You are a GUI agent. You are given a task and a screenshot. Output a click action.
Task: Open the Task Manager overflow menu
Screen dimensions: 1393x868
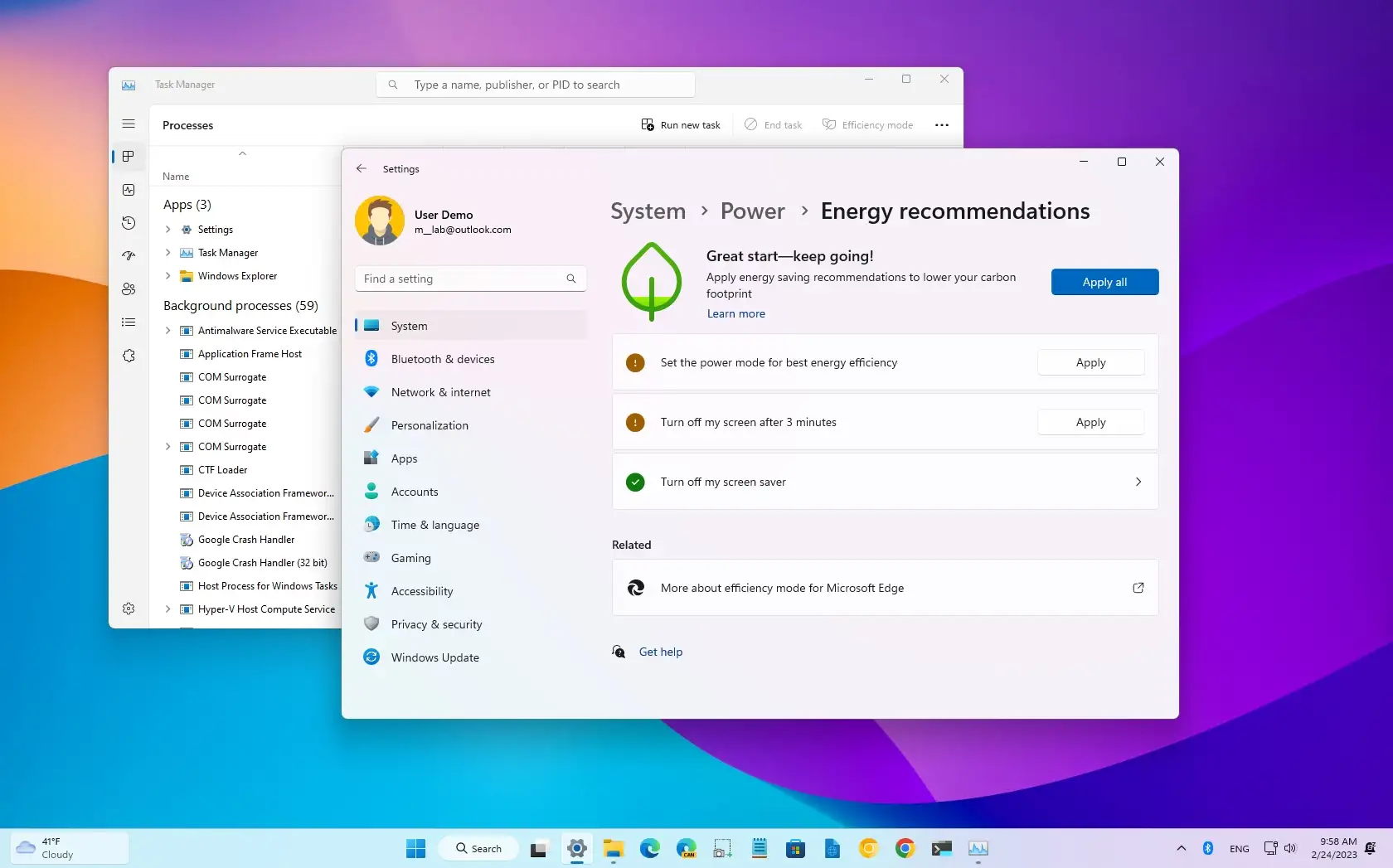941,124
